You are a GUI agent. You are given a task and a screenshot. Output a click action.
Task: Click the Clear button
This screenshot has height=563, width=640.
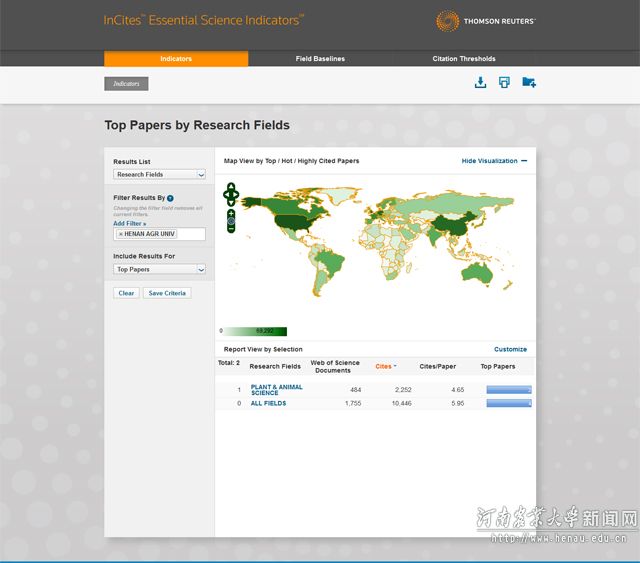coord(126,293)
